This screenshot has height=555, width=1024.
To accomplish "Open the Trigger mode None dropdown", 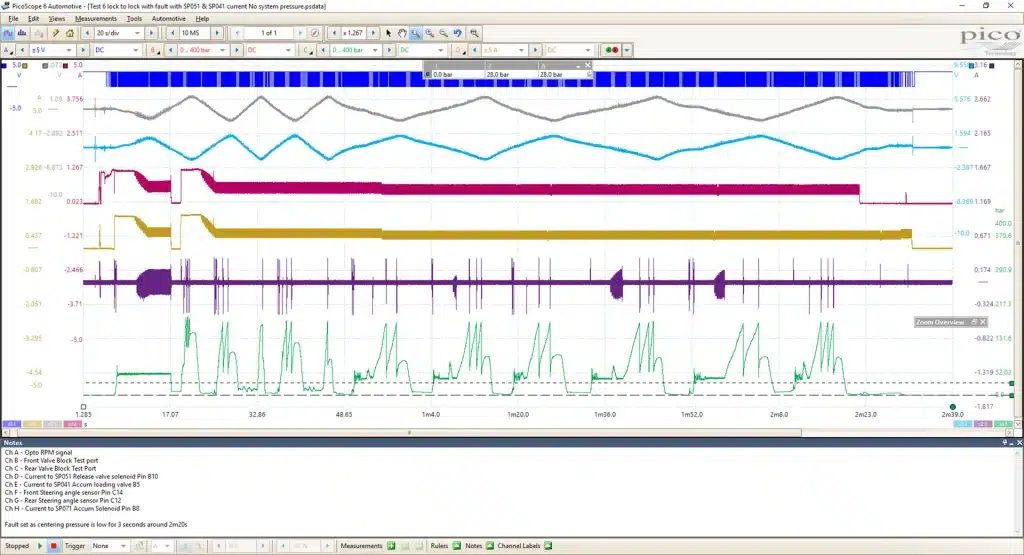I will click(109, 546).
